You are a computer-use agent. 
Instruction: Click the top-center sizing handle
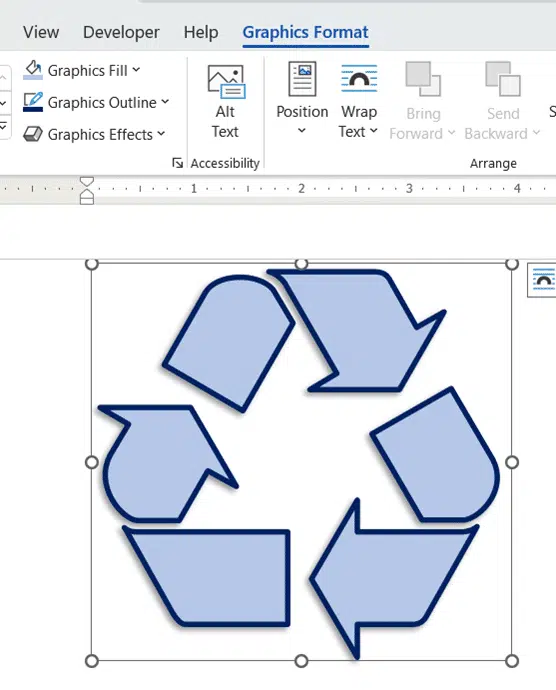[301, 264]
